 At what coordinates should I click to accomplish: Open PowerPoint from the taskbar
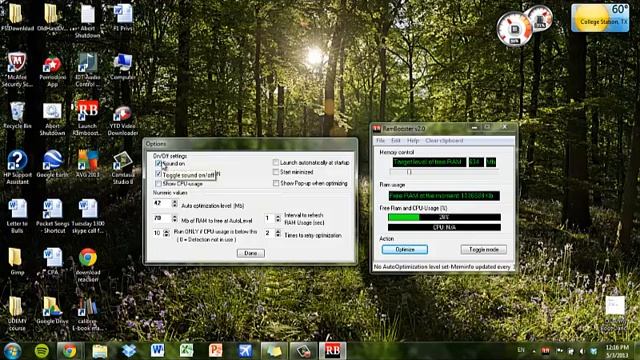(x=216, y=351)
